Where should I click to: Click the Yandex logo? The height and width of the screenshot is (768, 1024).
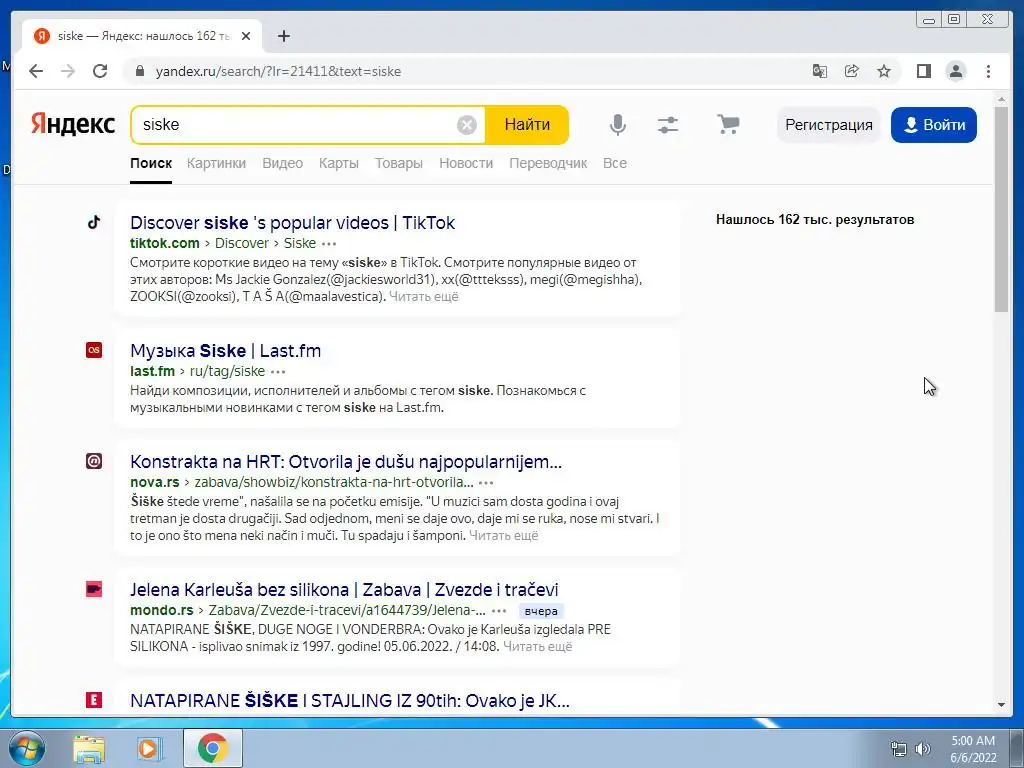pos(73,124)
